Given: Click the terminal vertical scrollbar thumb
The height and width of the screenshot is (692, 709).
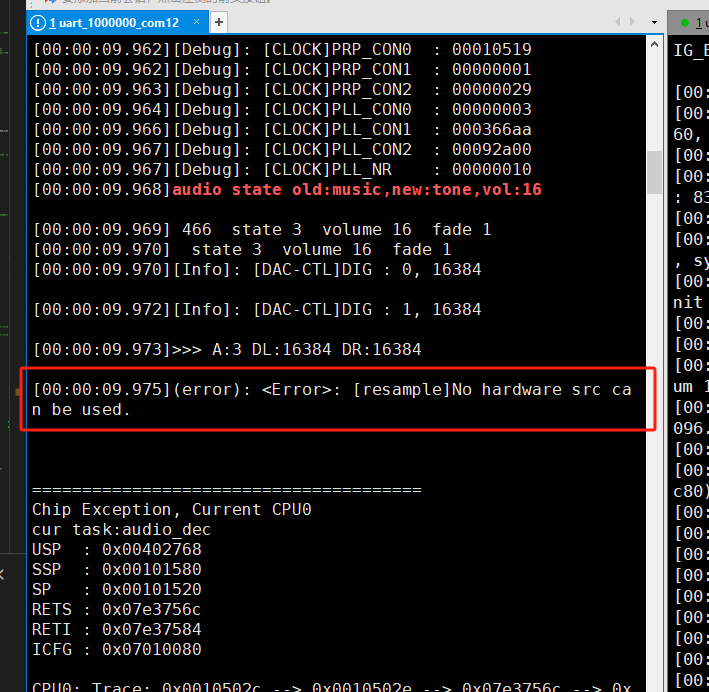Looking at the screenshot, I should pos(654,172).
